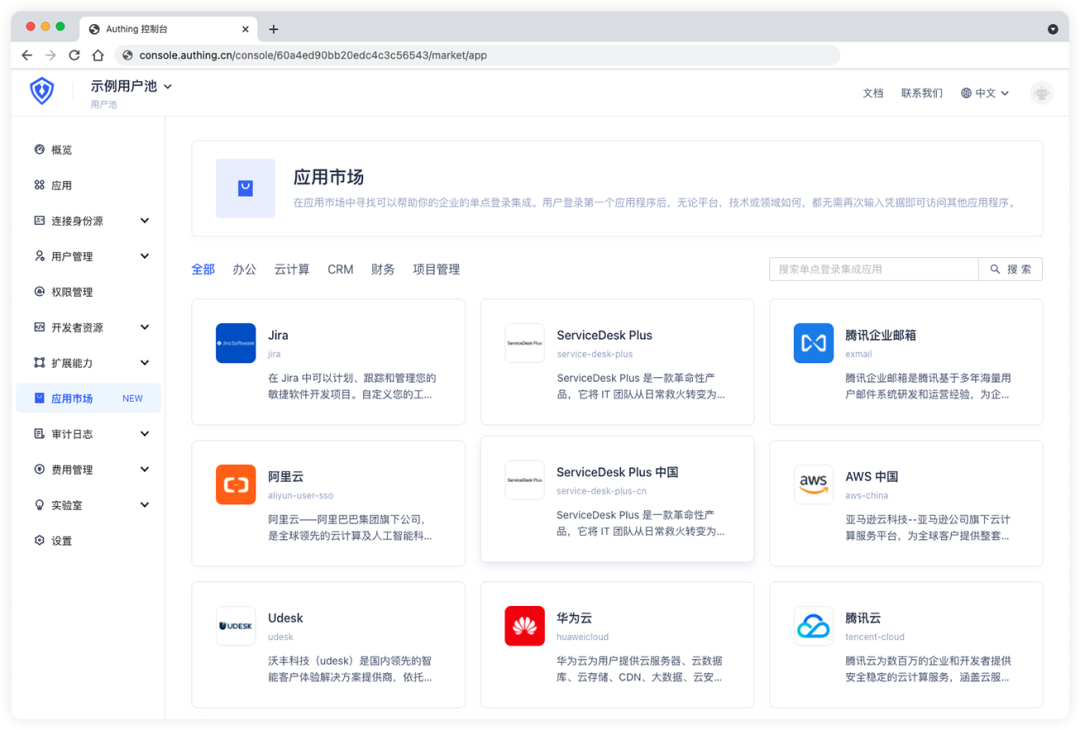
Task: Click the NEW badge beside 应用市场
Action: pos(132,398)
